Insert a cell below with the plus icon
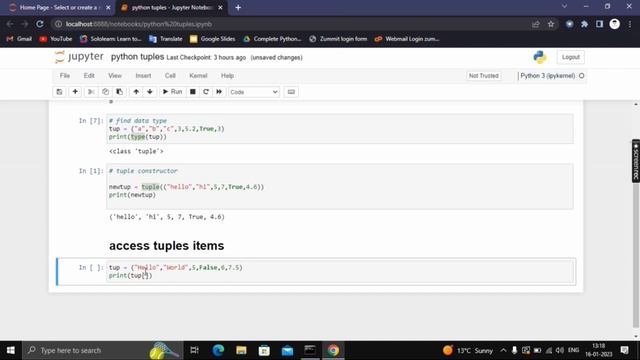 pos(75,92)
